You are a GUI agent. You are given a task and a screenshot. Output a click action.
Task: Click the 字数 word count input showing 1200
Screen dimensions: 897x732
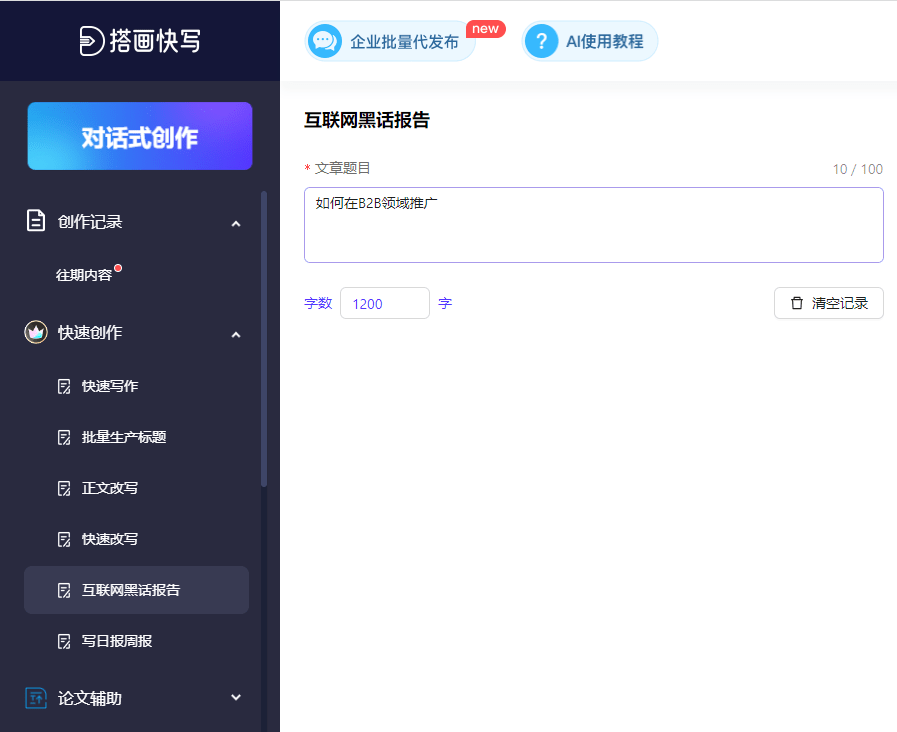[384, 303]
